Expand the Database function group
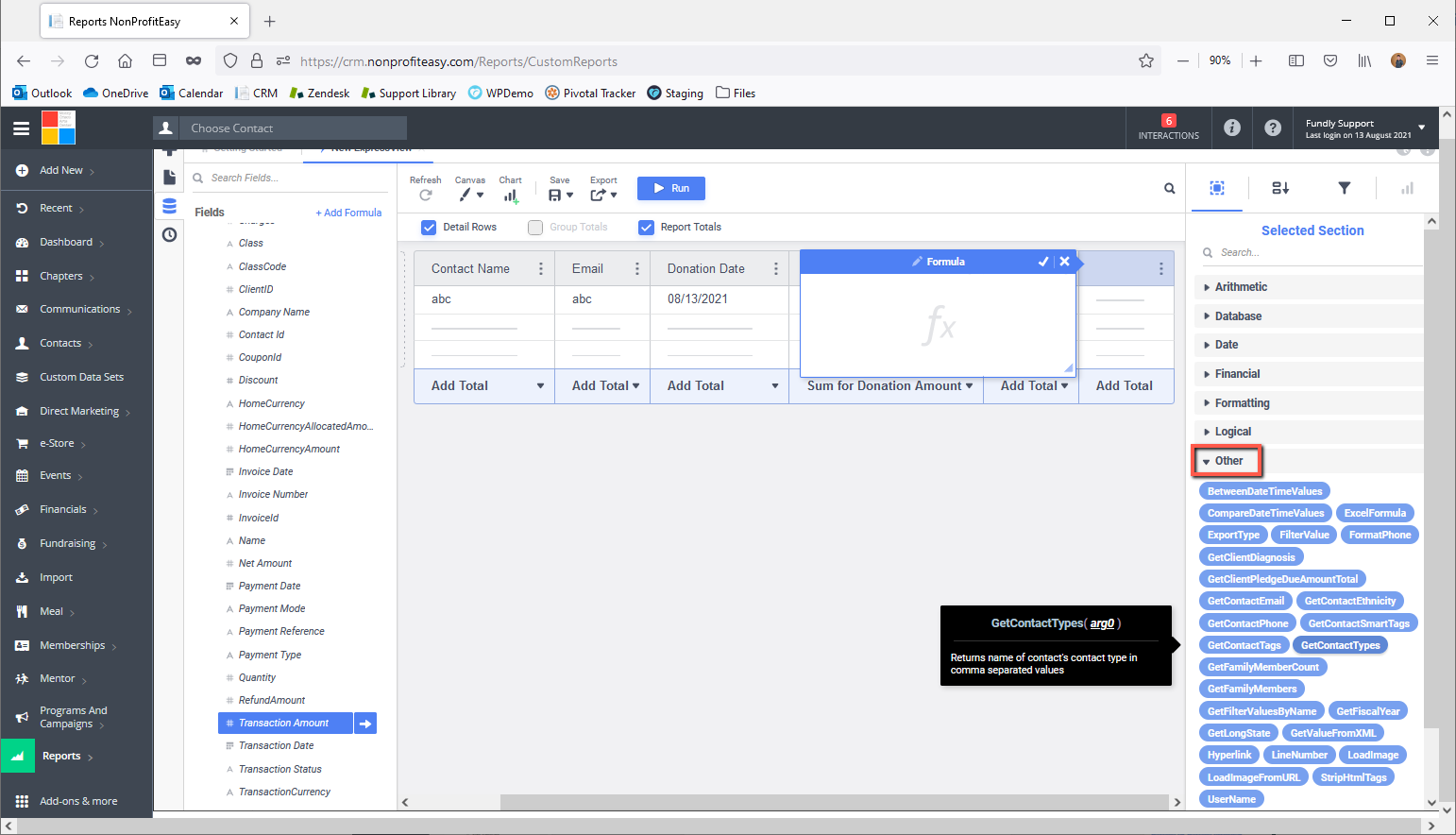 point(1309,316)
